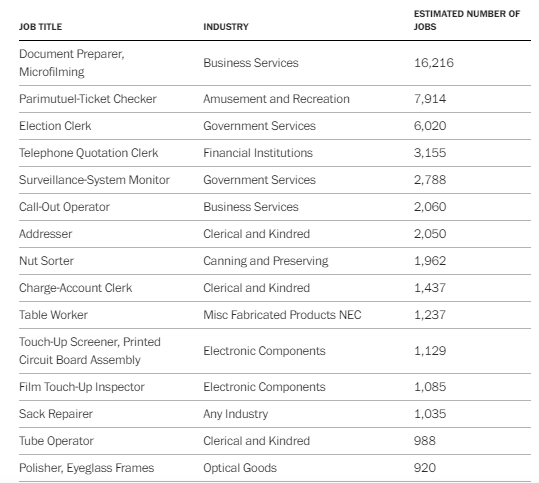This screenshot has width=539, height=483.
Task: Select Canning and Preserving industry cell
Action: tap(266, 261)
